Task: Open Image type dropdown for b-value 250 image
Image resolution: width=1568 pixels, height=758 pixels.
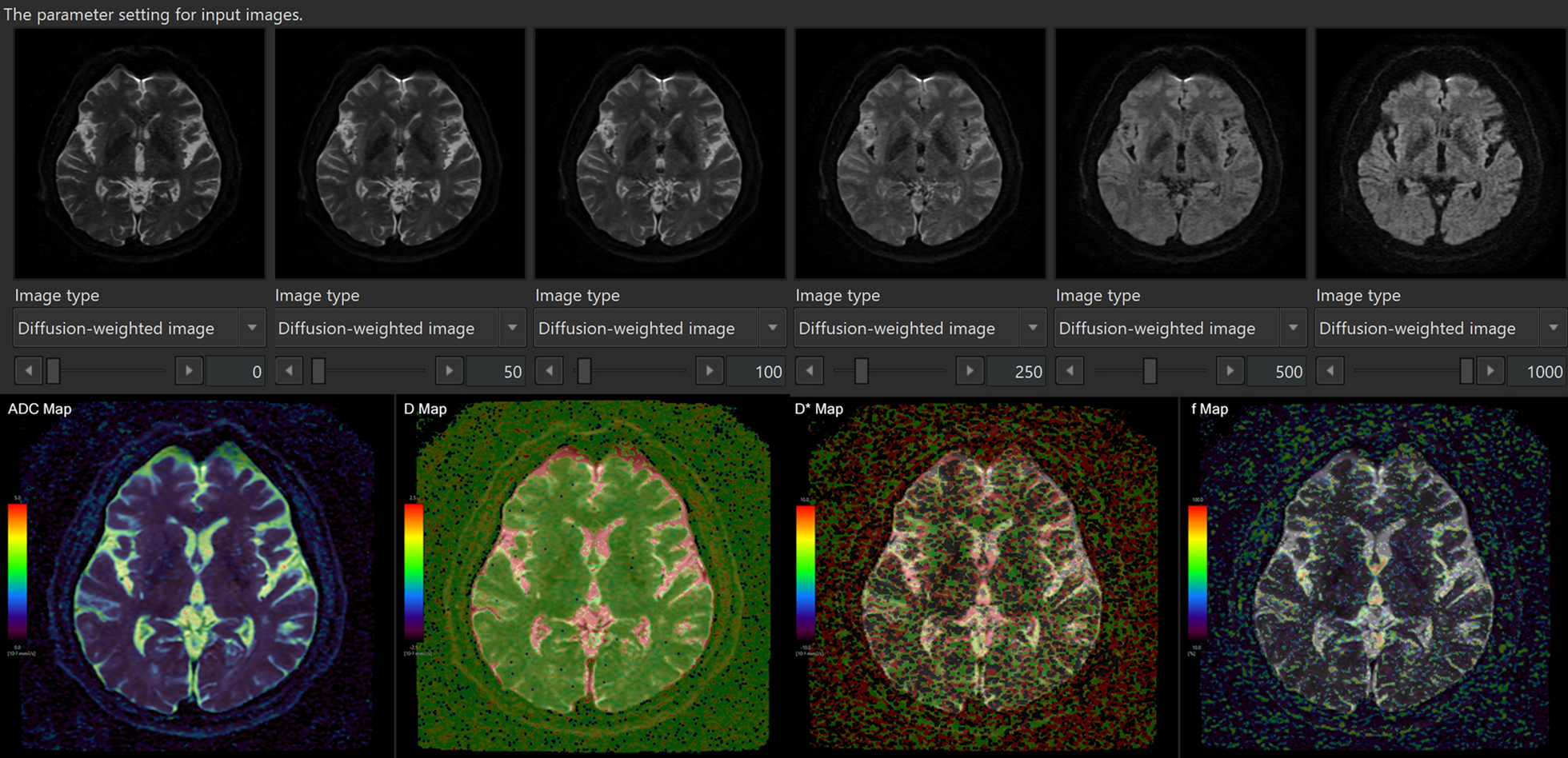Action: pos(920,328)
